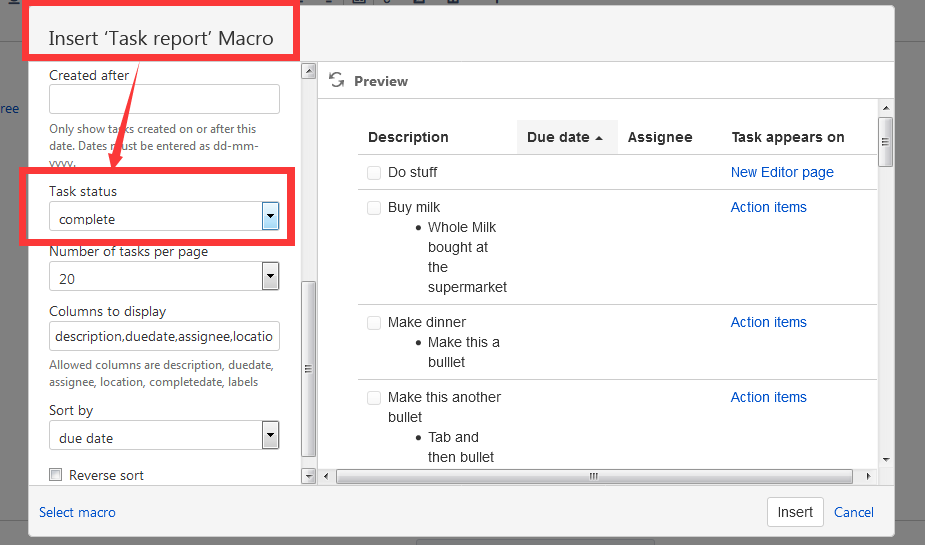The width and height of the screenshot is (925, 545).
Task: Open the New Editor page link
Action: click(782, 172)
